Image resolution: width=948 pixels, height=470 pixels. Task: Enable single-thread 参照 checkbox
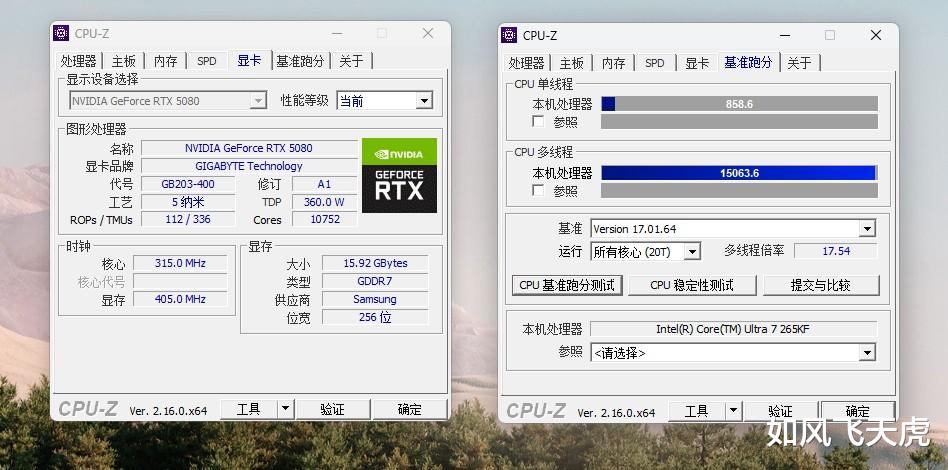(x=538, y=122)
